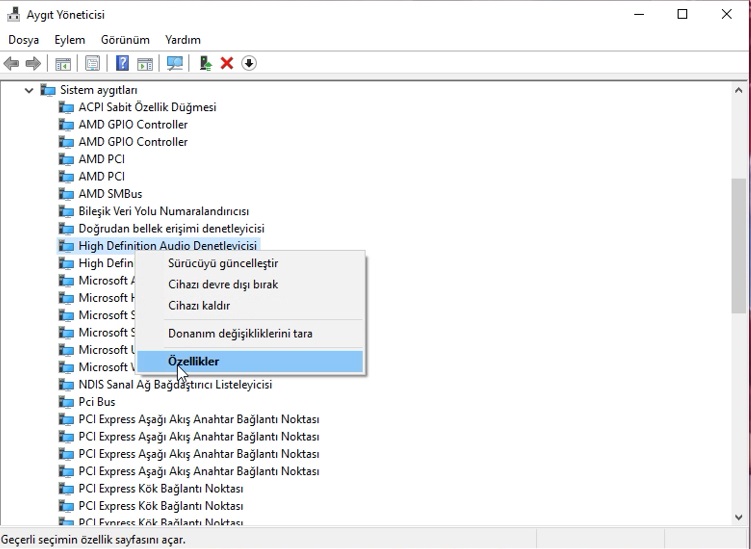Screen dimensions: 751x549
Task: Open the Properties sheet toolbar icon
Action: (92, 63)
